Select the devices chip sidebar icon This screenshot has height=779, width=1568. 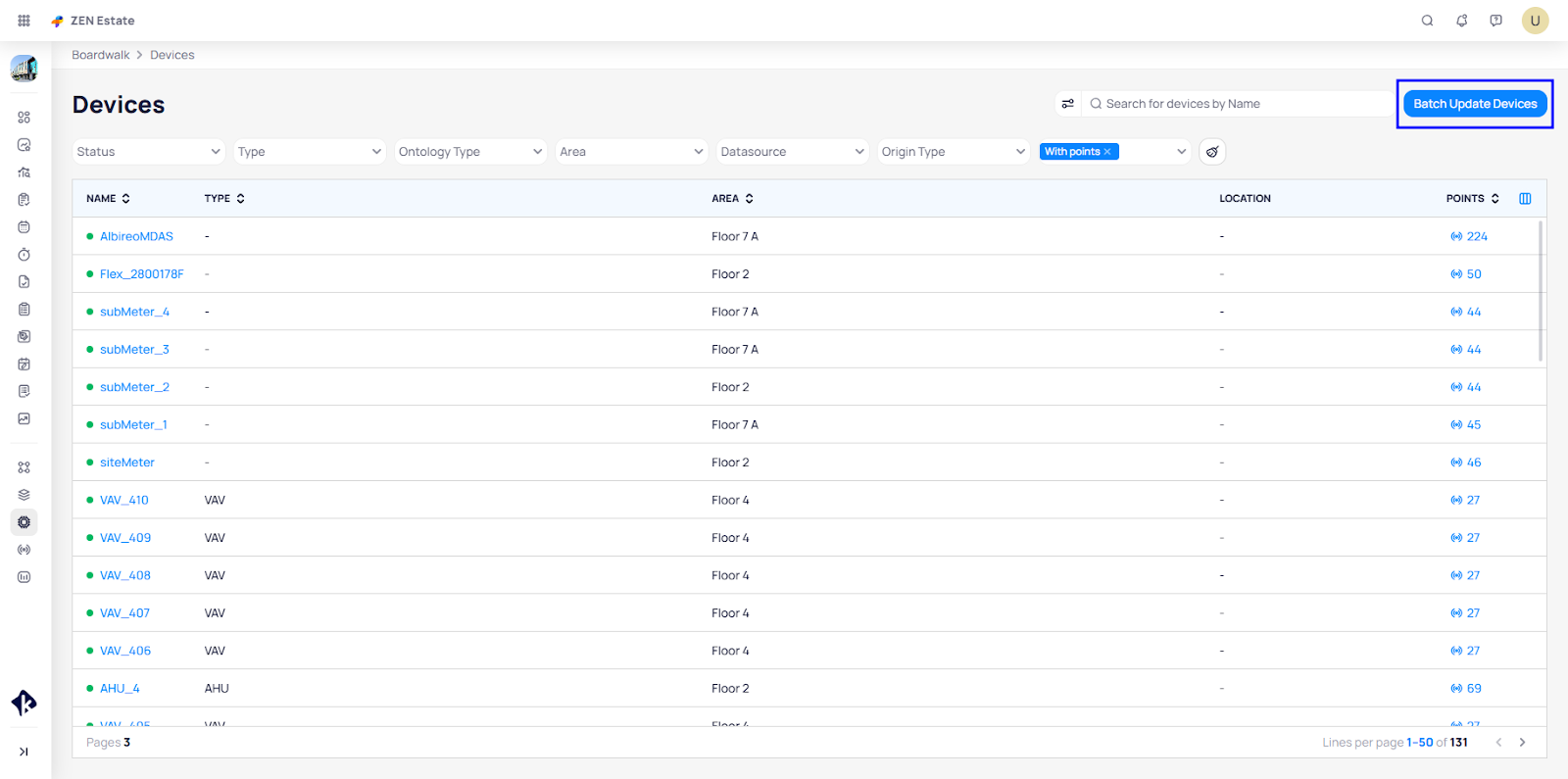(24, 522)
